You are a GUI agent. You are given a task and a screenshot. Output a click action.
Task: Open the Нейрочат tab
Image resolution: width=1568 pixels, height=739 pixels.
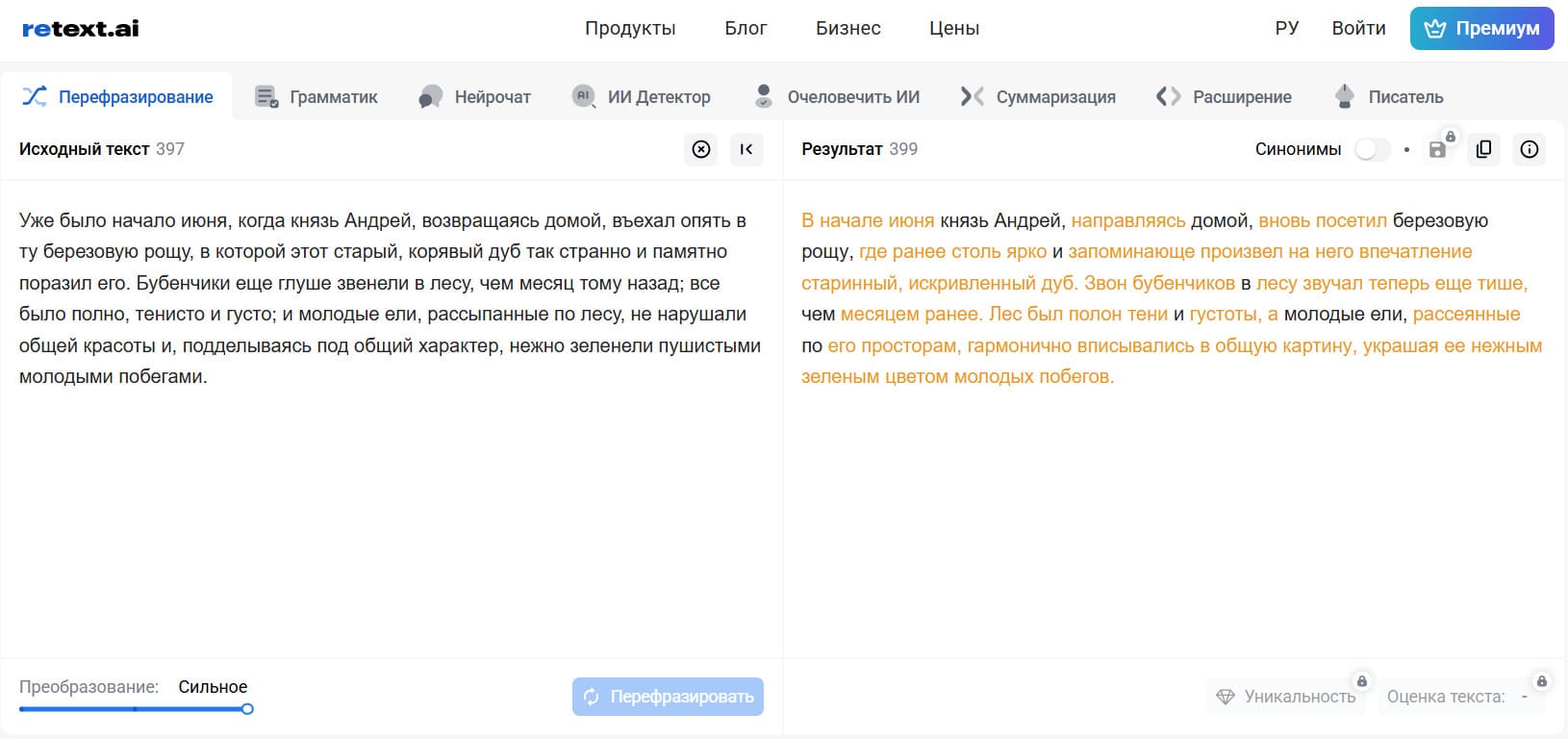click(474, 96)
